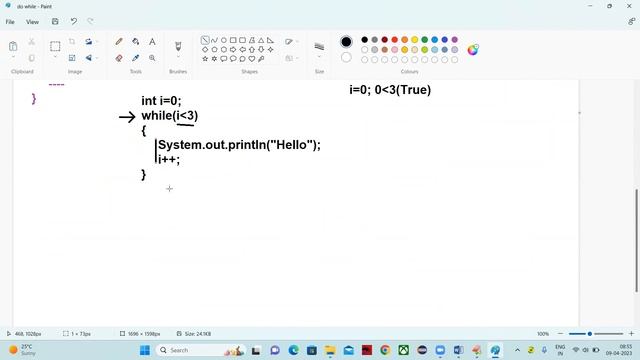Choose the Triangle shape

261,40
